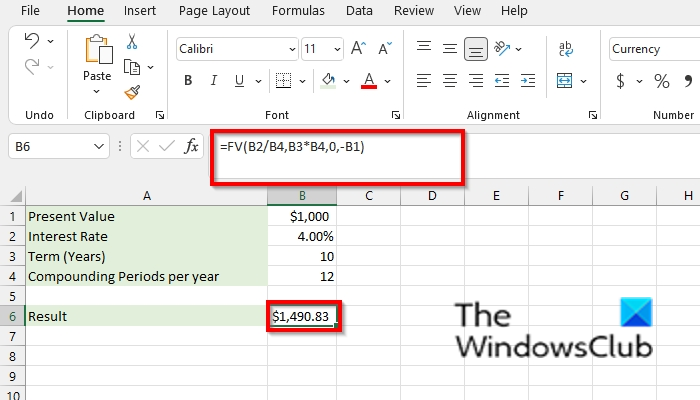700x400 pixels.
Task: Open Undo history dropdown arrow
Action: 50,41
